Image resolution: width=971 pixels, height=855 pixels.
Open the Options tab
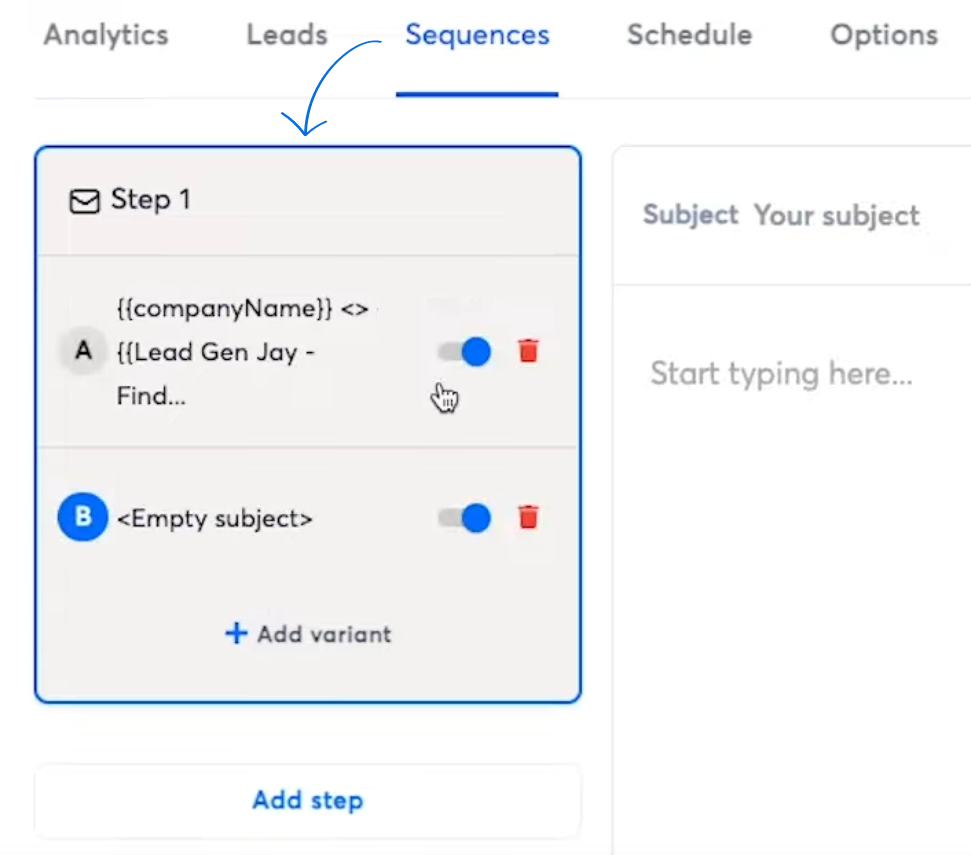(883, 35)
